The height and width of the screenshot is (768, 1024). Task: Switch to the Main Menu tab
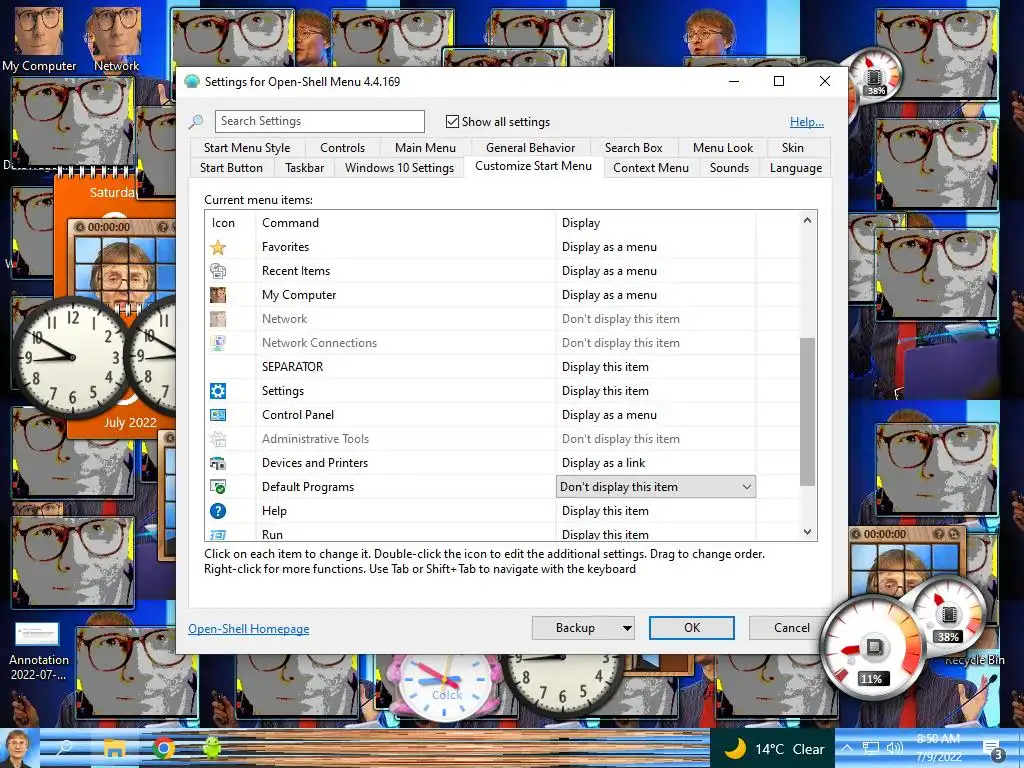[425, 148]
